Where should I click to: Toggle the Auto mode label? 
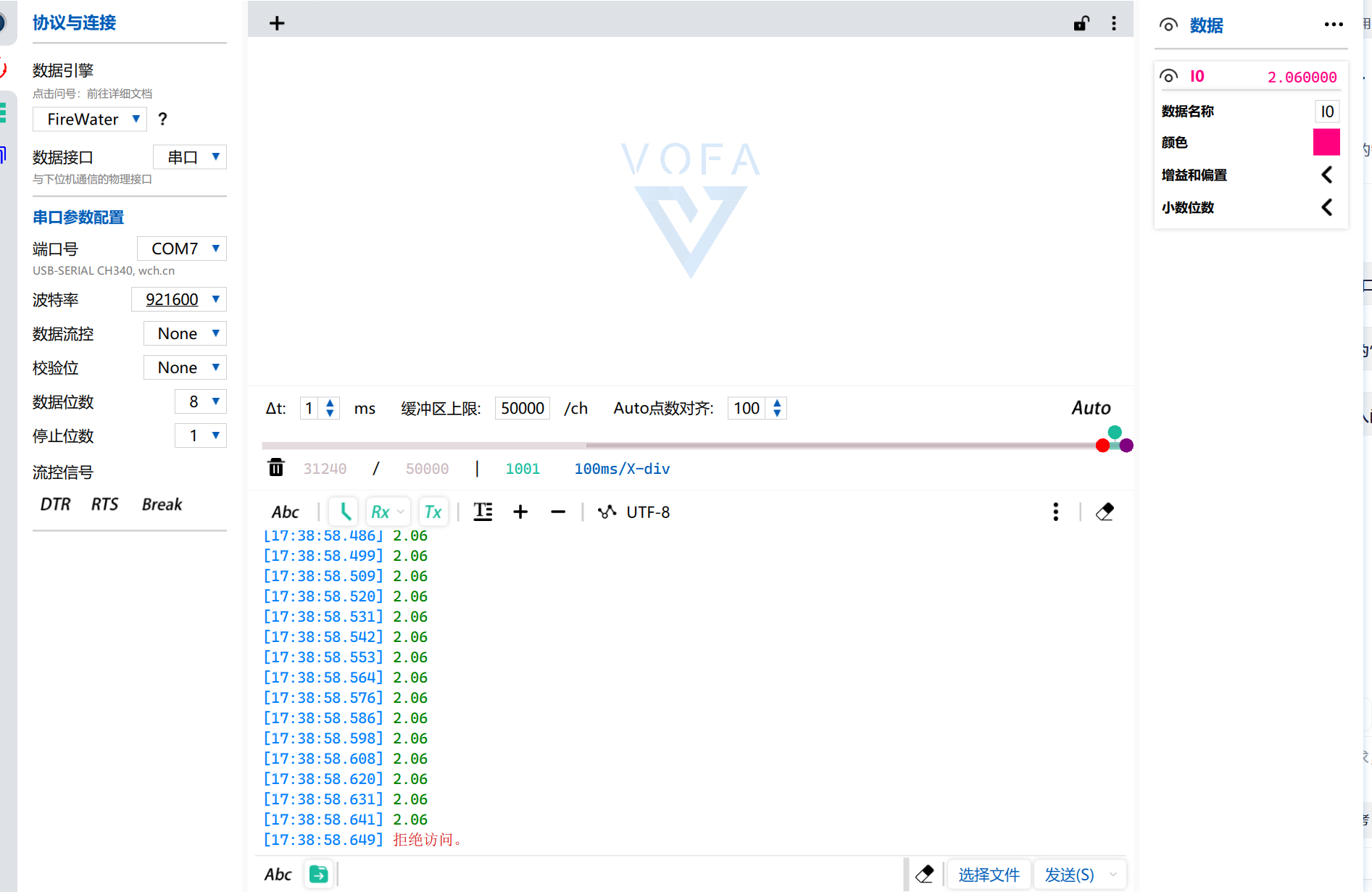point(1091,408)
